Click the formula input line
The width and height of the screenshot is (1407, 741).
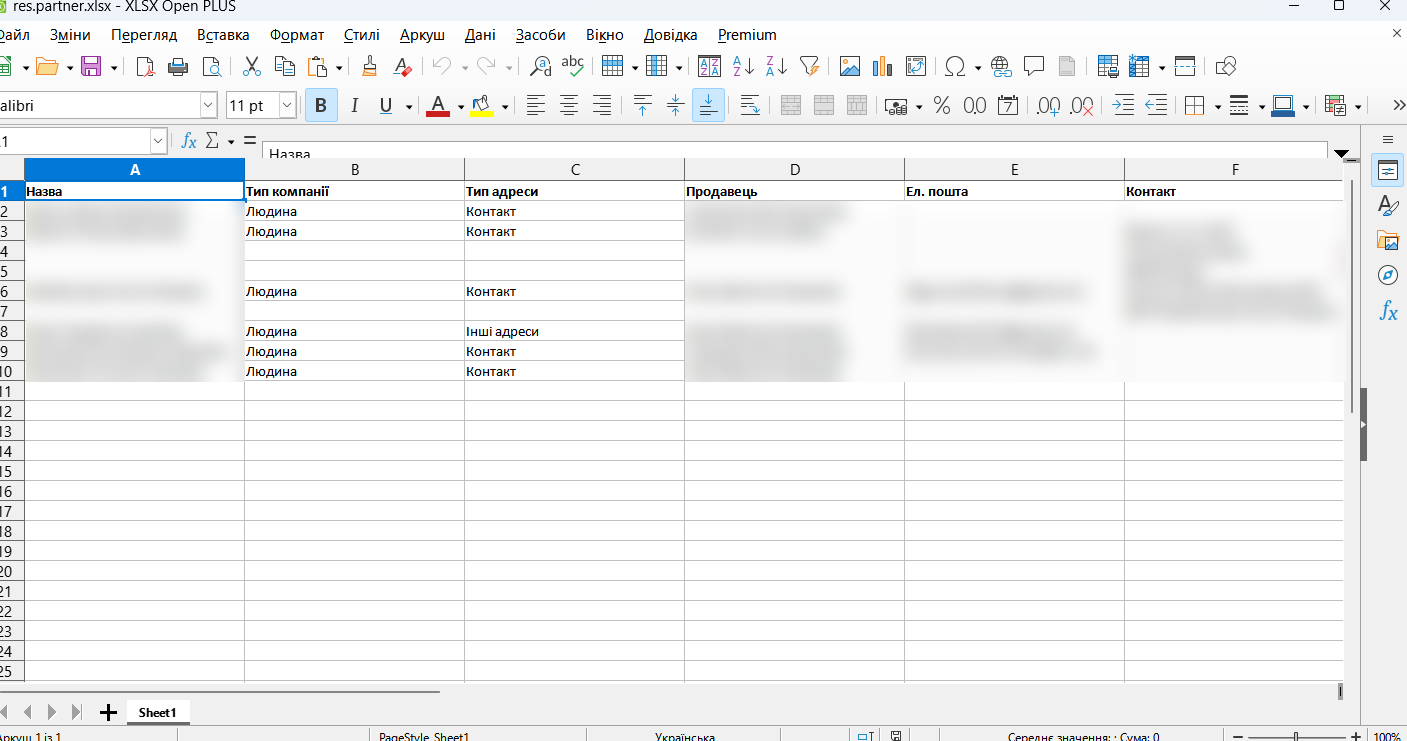[x=797, y=151]
